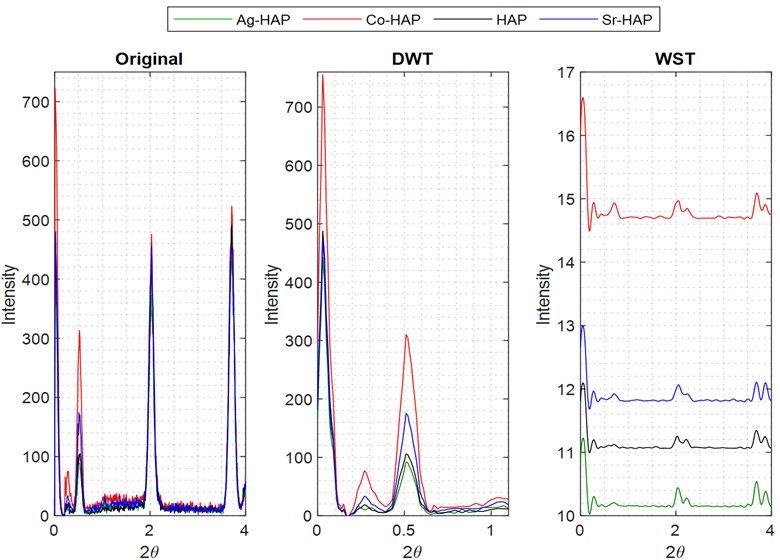The width and height of the screenshot is (780, 560).
Task: Select the Co-HAP legend label
Action: point(393,20)
